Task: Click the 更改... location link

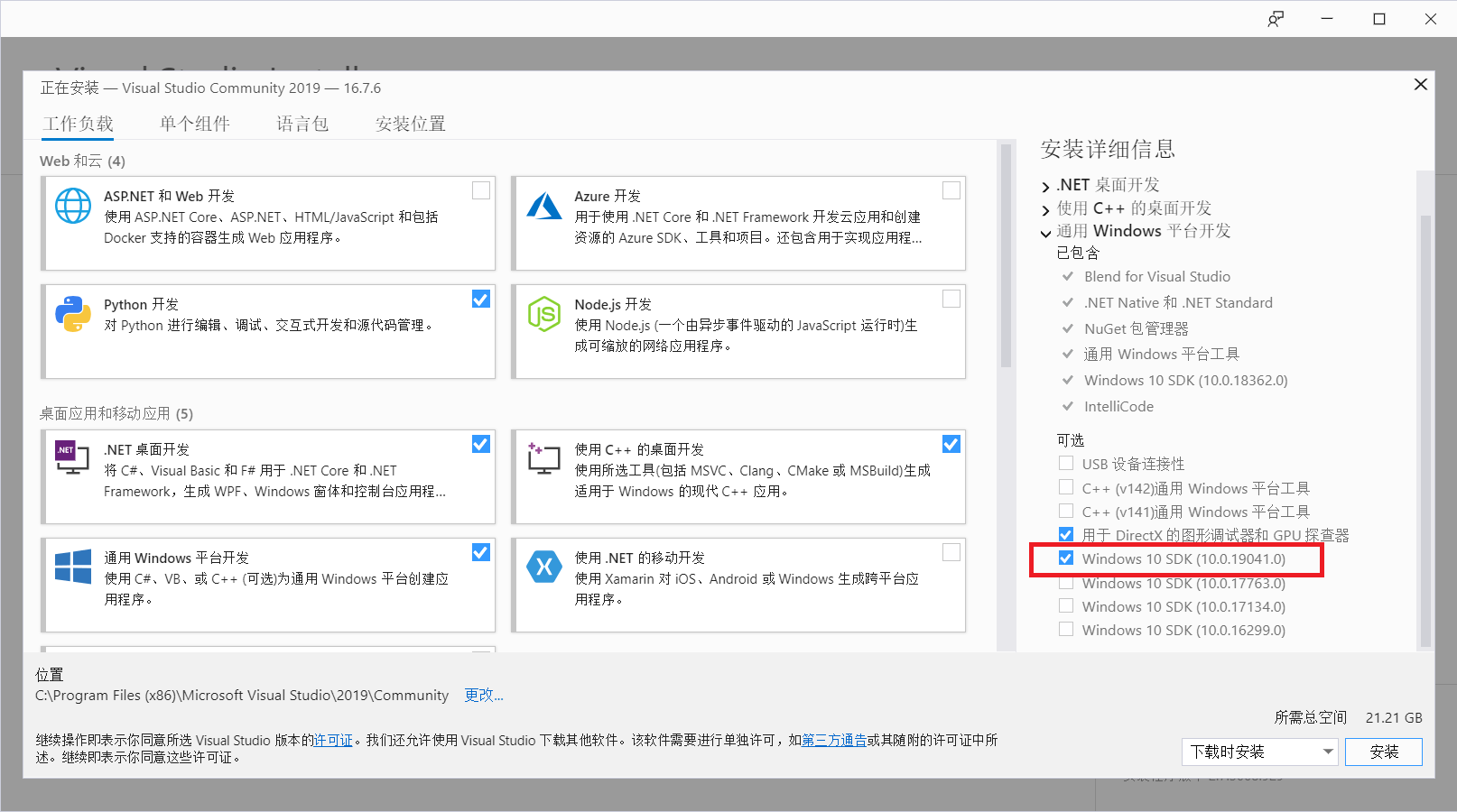Action: [x=484, y=695]
